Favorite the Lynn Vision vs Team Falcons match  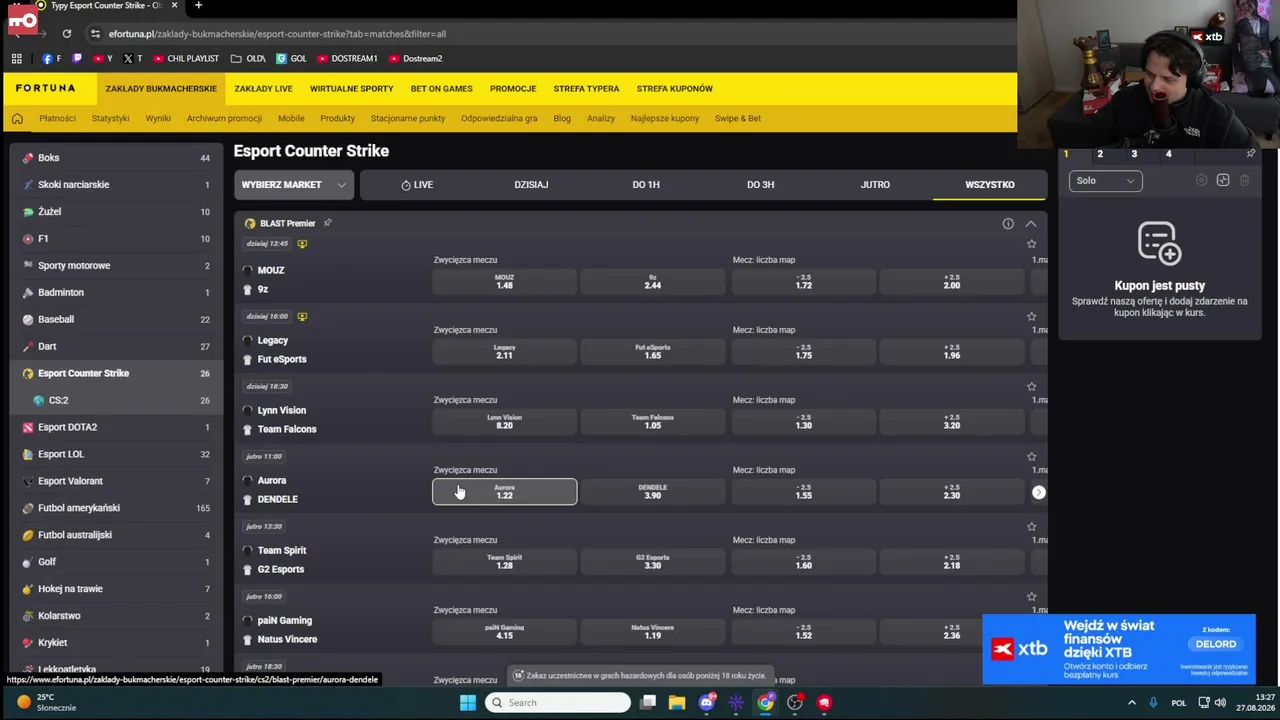(1032, 386)
